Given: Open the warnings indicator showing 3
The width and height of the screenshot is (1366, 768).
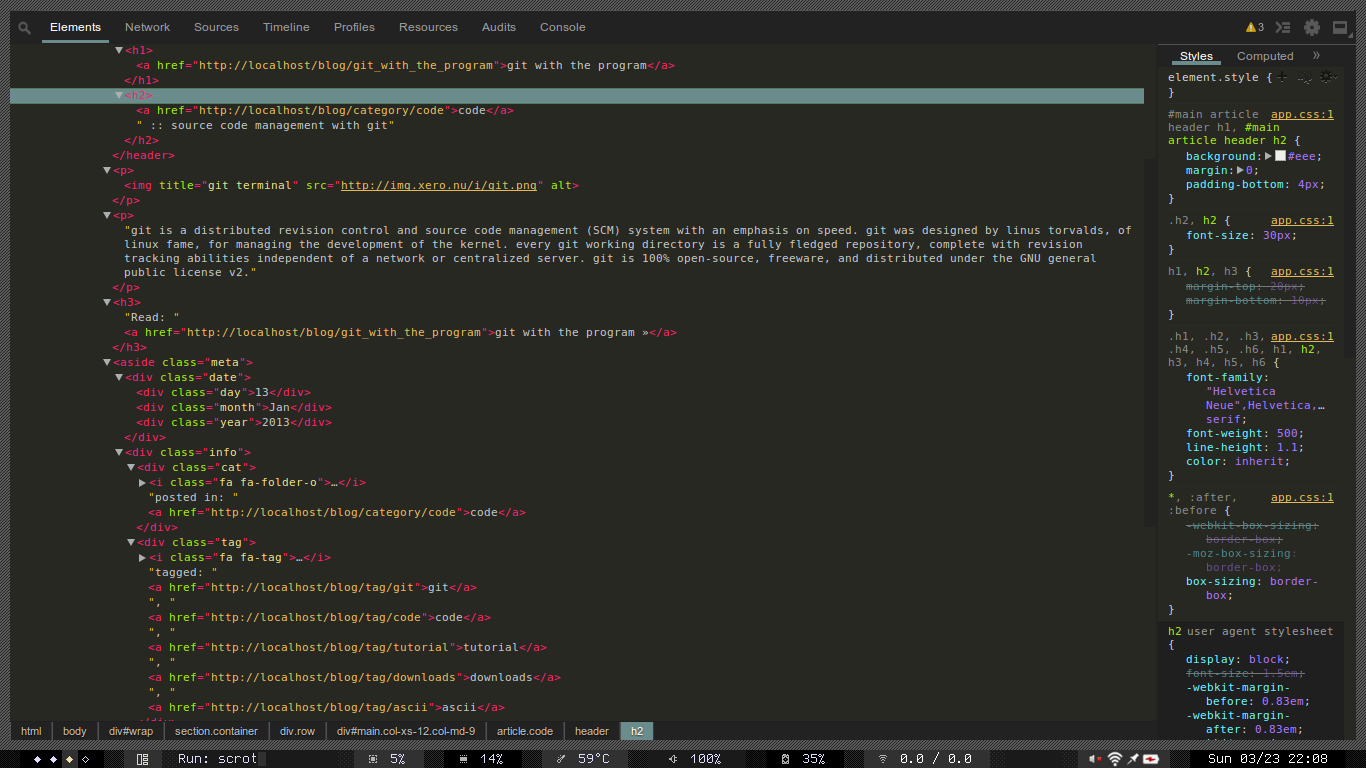Looking at the screenshot, I should point(1255,28).
